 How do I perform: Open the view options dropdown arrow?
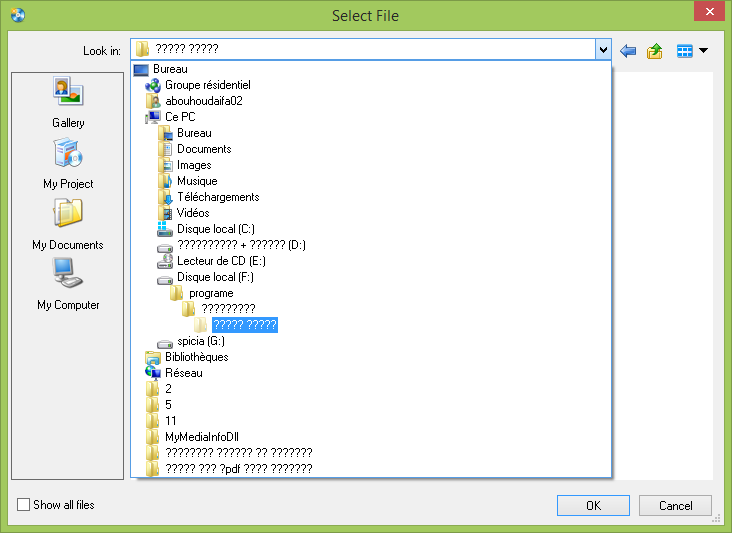click(x=704, y=50)
